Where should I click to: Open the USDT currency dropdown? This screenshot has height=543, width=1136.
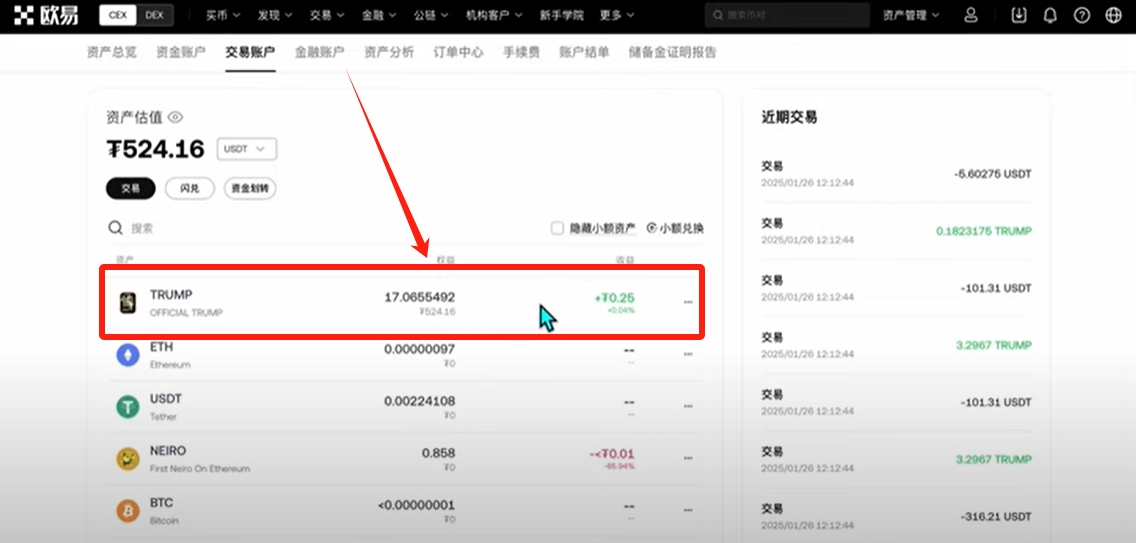pyautogui.click(x=247, y=149)
